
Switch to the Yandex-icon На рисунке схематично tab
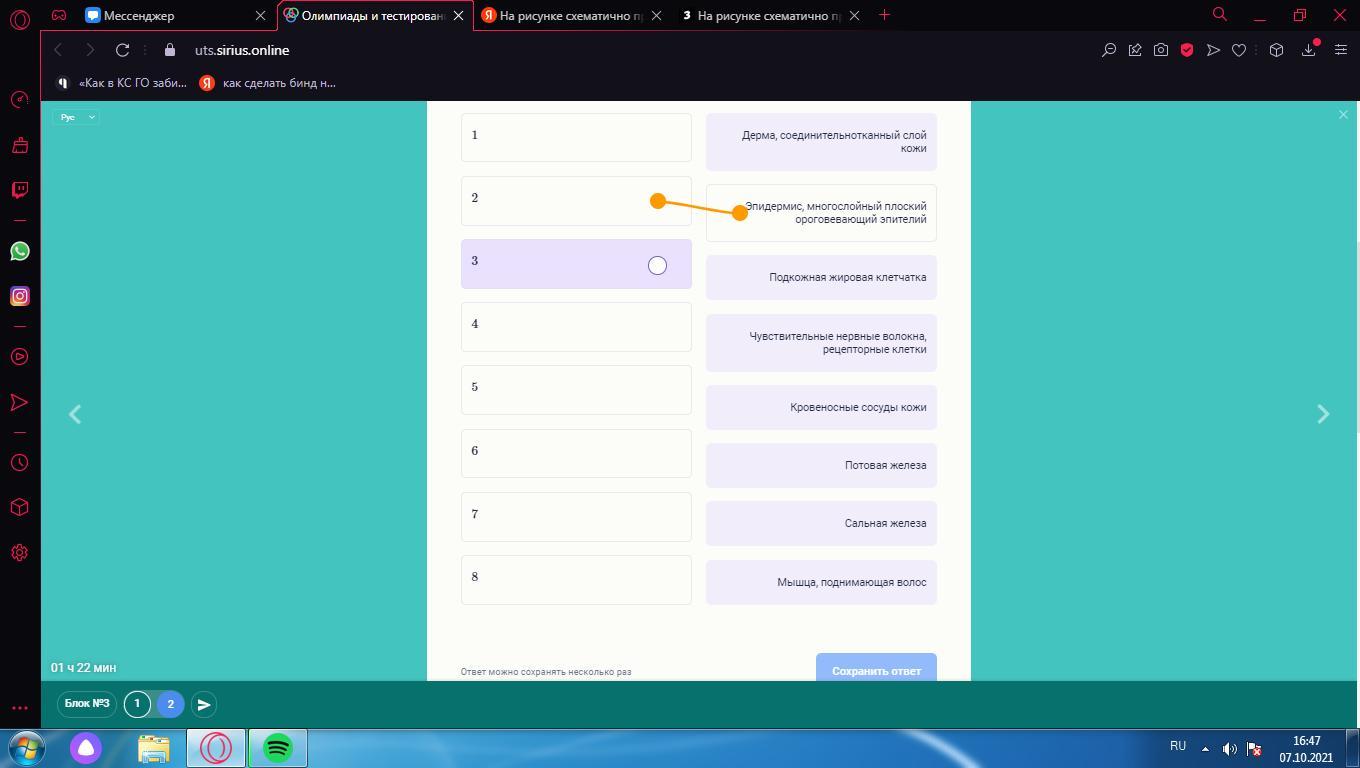point(573,16)
